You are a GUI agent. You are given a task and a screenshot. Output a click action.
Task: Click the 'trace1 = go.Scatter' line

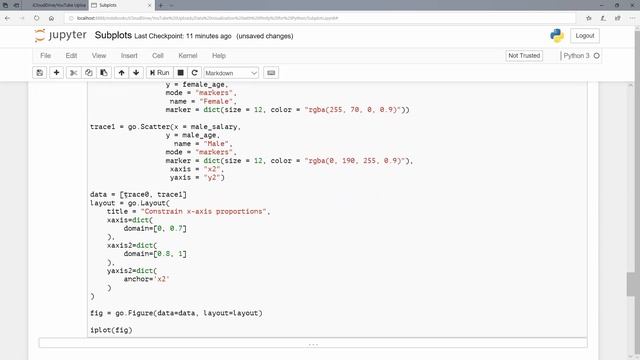coord(165,127)
